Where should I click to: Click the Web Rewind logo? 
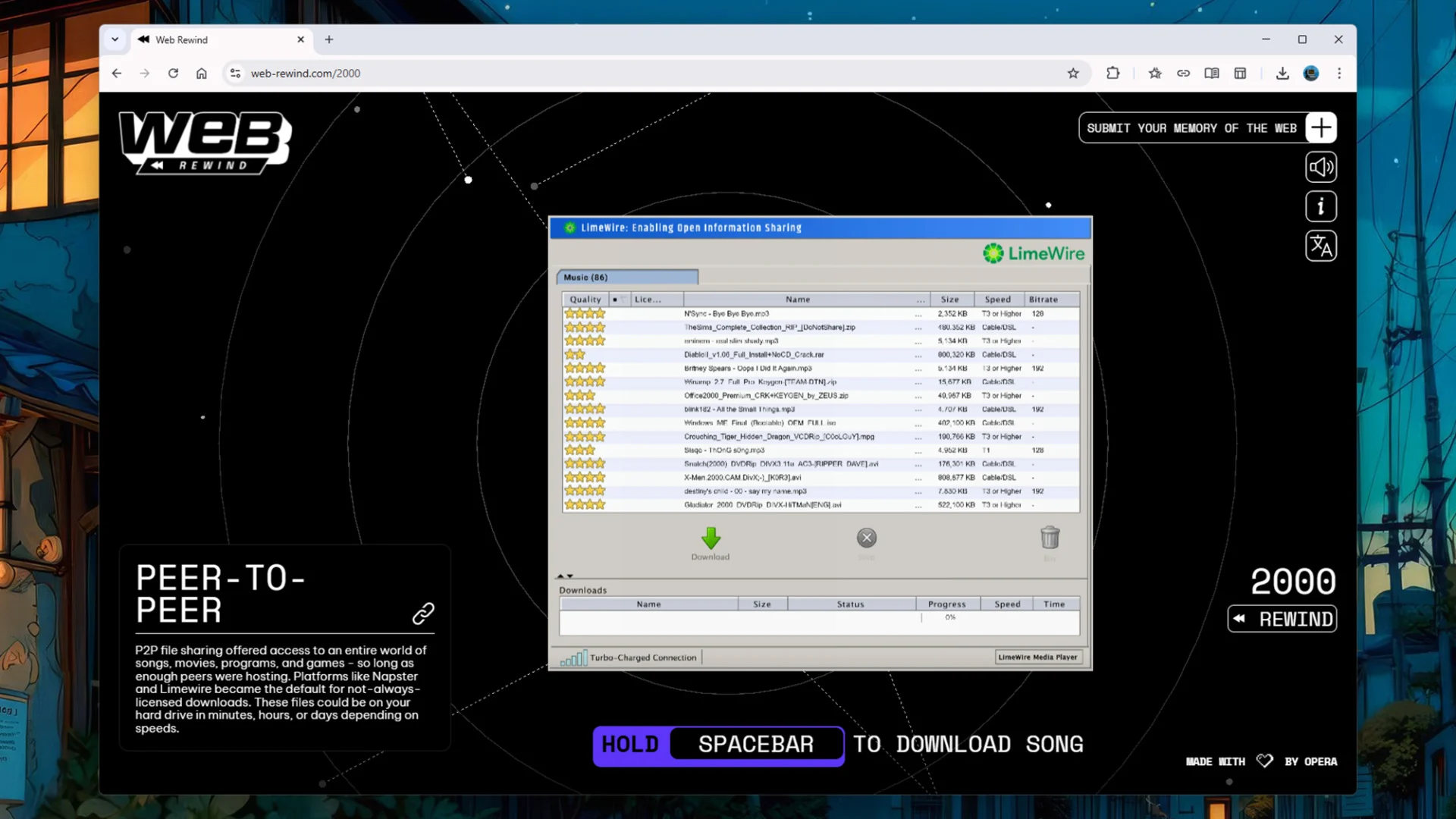(x=205, y=143)
